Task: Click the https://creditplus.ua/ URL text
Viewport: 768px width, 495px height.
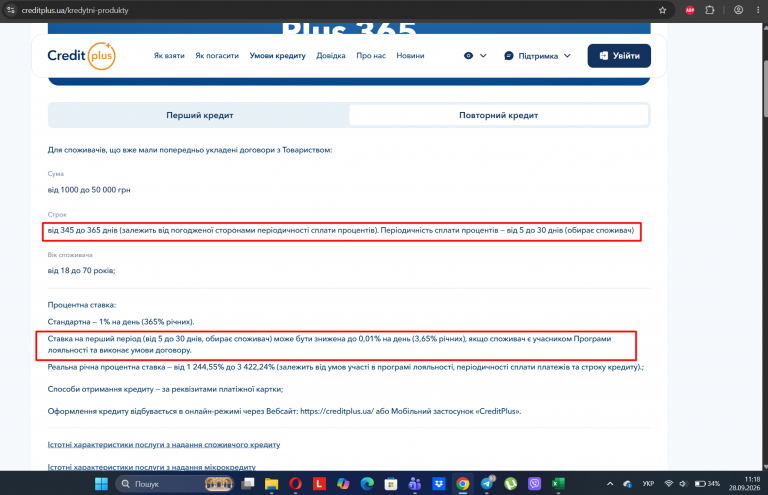Action: [337, 411]
